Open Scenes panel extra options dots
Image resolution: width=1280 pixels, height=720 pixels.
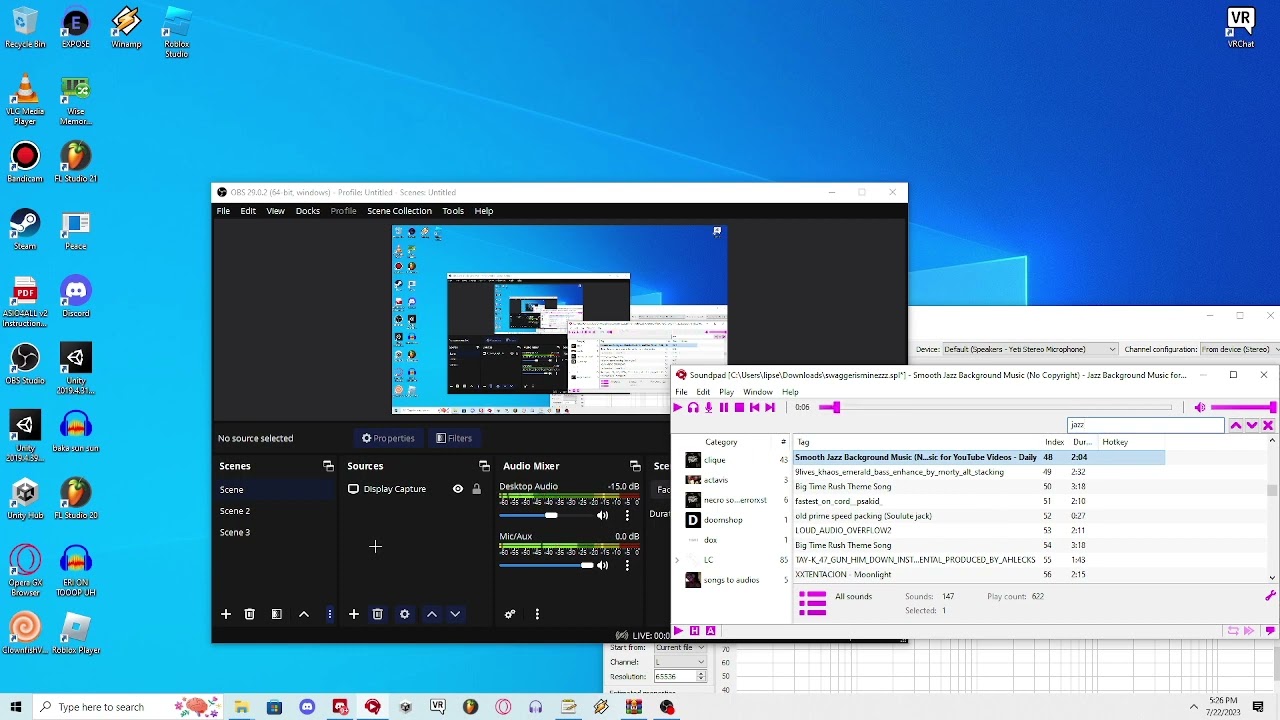(x=329, y=614)
